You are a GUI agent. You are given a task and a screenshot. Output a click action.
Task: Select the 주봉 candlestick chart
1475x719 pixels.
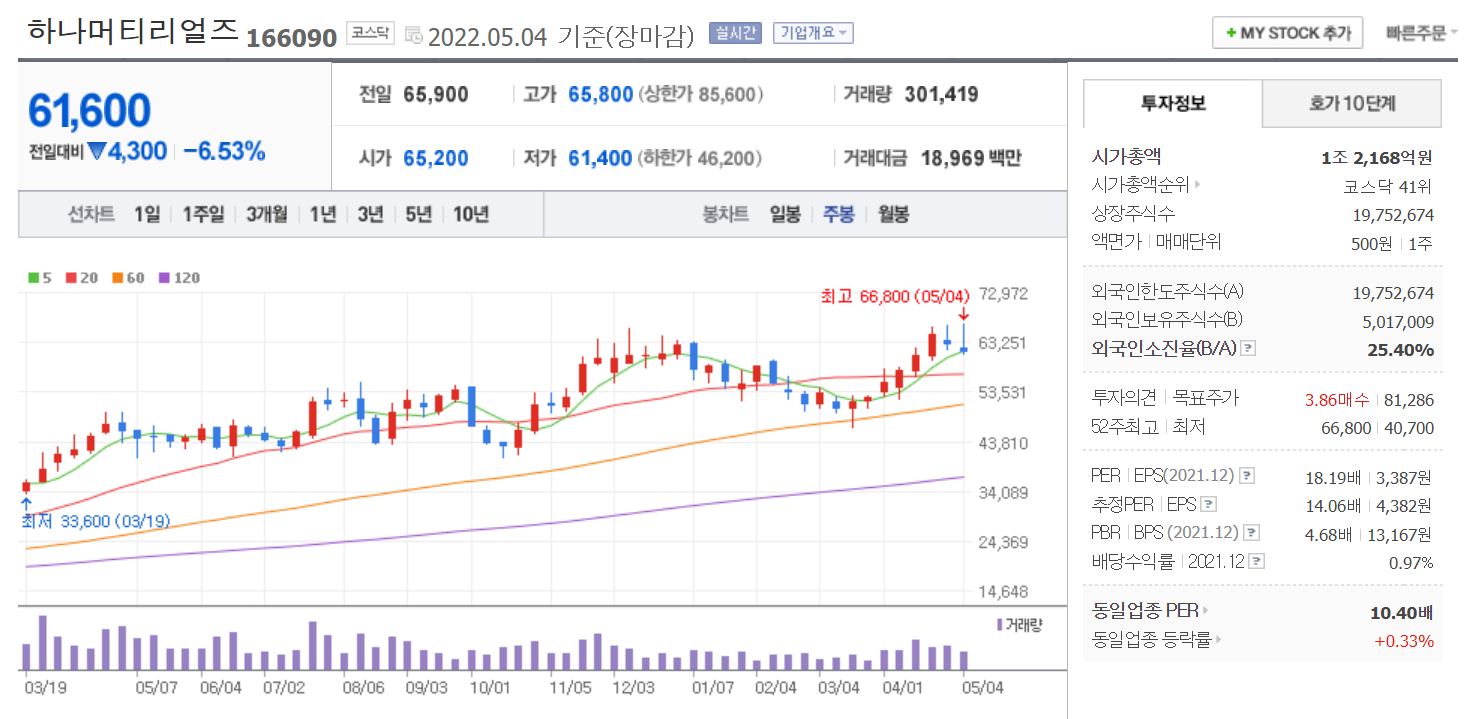[839, 214]
